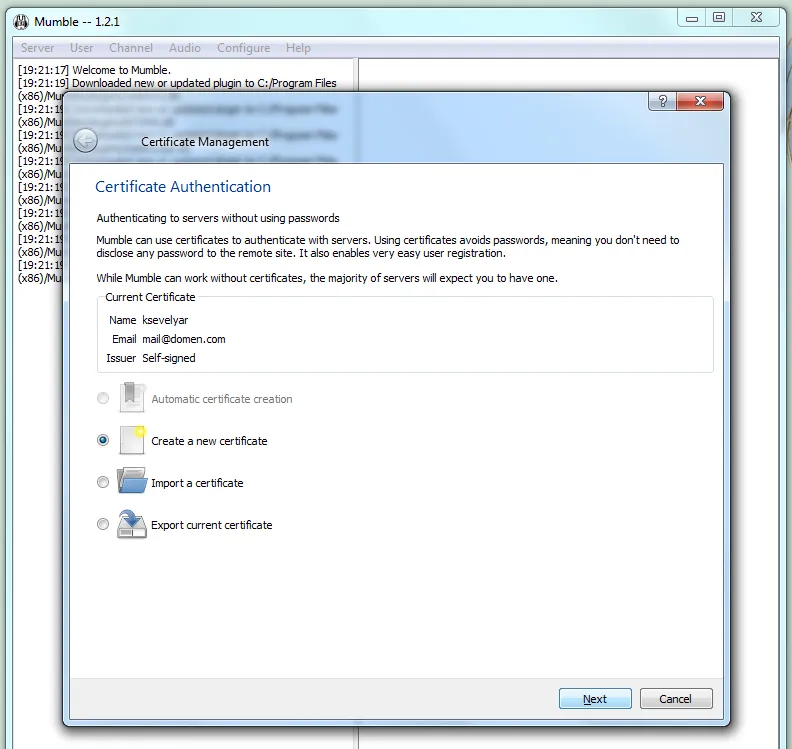Screen dimensions: 792x749
Task: Click the Import a certificate label
Action: click(x=197, y=483)
